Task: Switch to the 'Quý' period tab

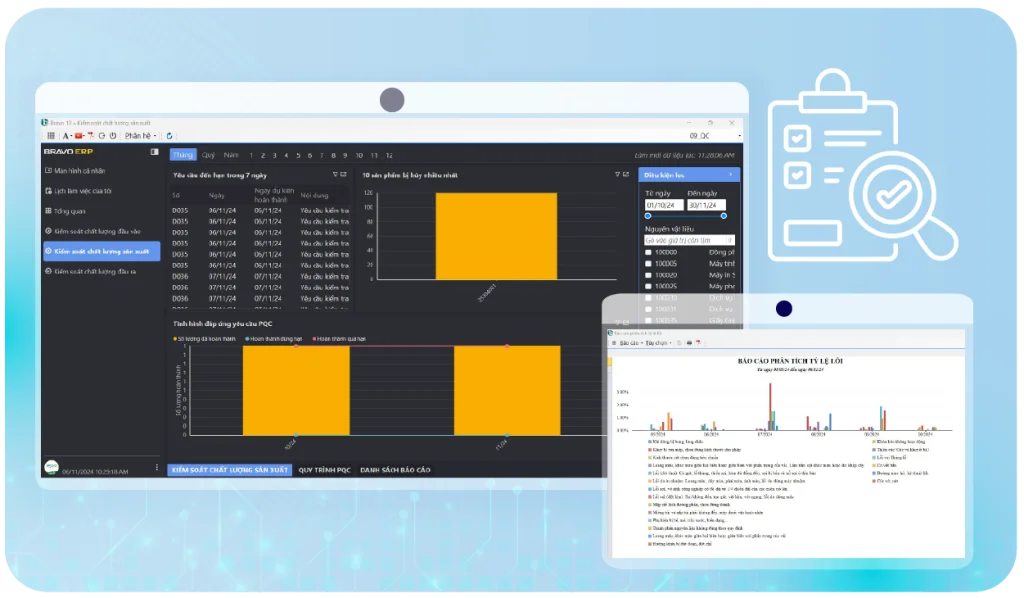Action: tap(208, 155)
